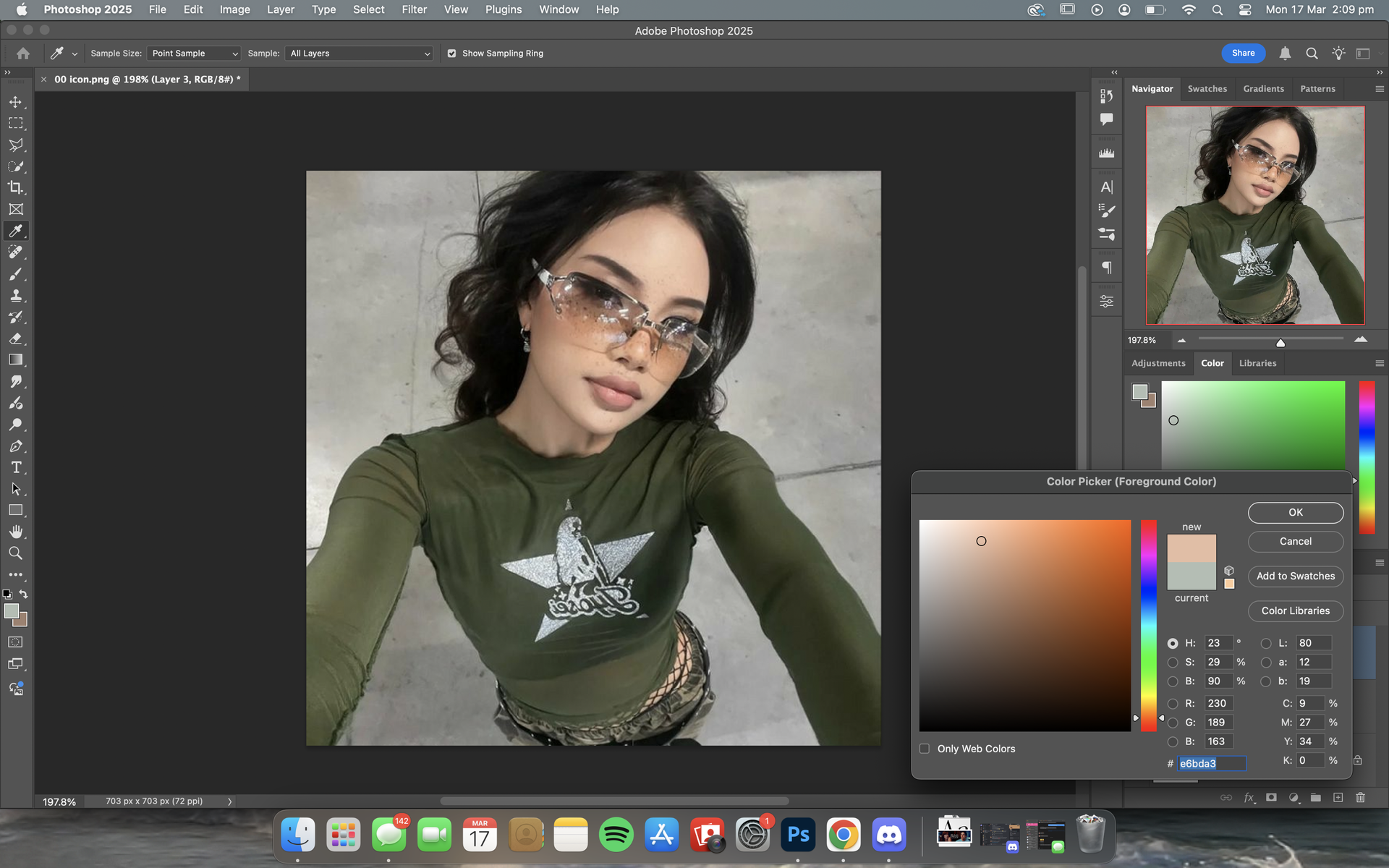Open the Sample All Layers dropdown
This screenshot has width=1389, height=868.
(360, 54)
